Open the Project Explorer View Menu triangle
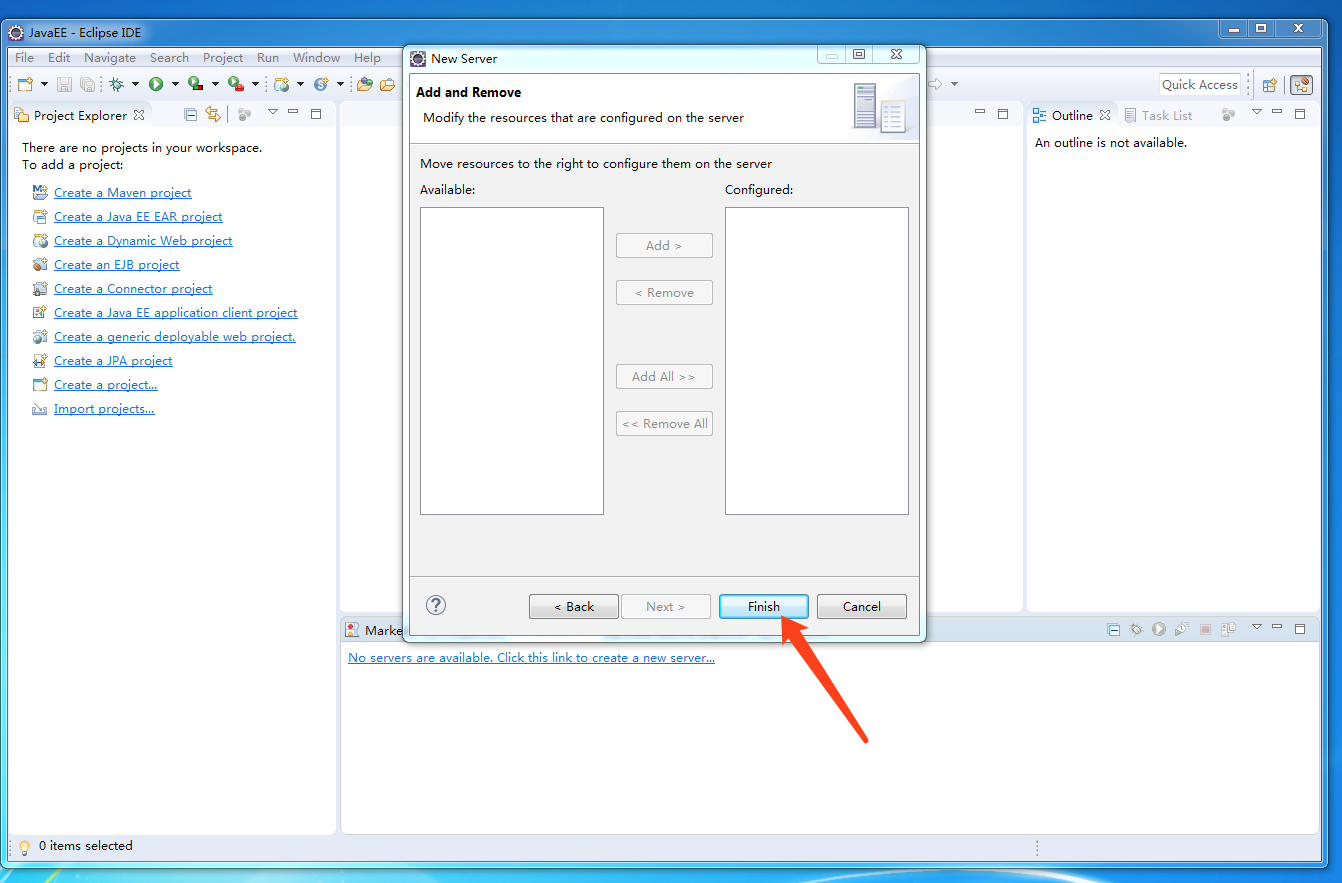The image size is (1342, 883). point(272,112)
